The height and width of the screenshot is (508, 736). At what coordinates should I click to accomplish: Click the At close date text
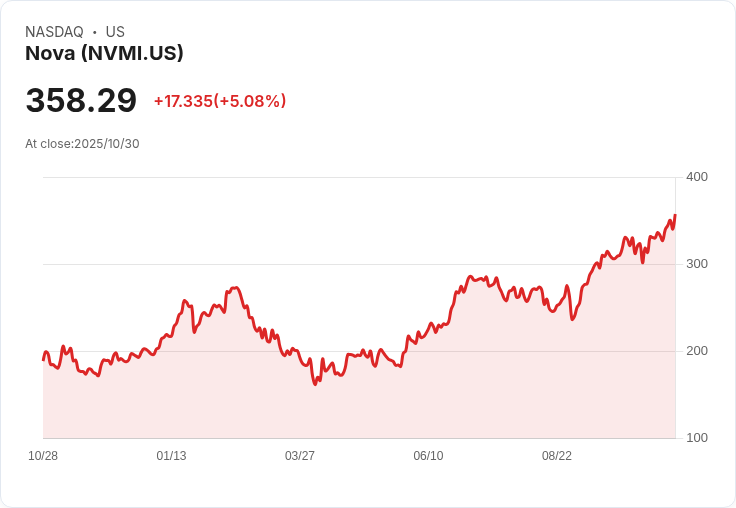[82, 143]
